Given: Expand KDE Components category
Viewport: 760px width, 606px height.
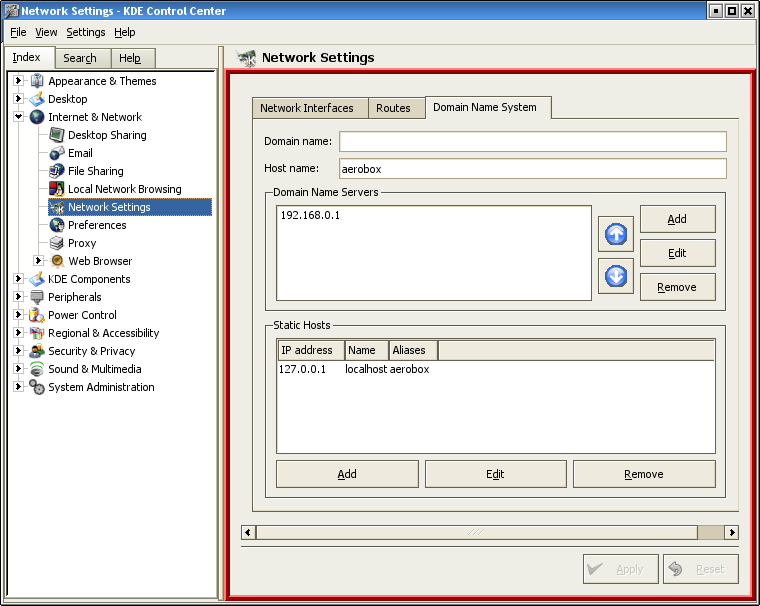Looking at the screenshot, I should 18,278.
